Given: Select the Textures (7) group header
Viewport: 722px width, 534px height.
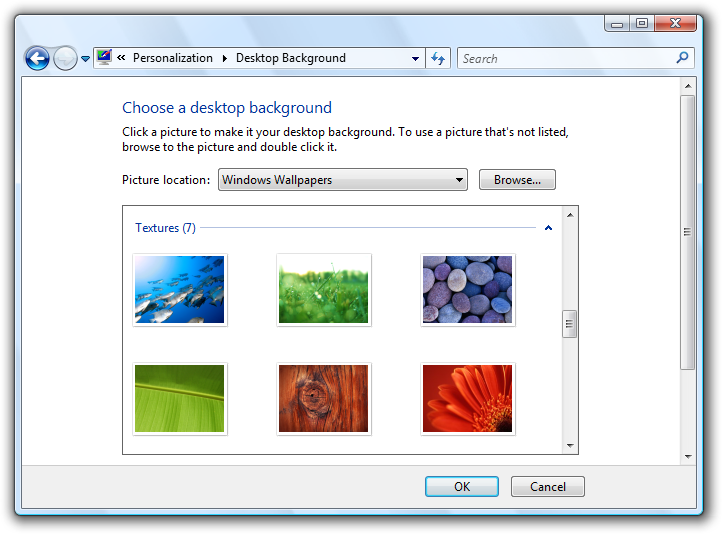Looking at the screenshot, I should [x=165, y=228].
